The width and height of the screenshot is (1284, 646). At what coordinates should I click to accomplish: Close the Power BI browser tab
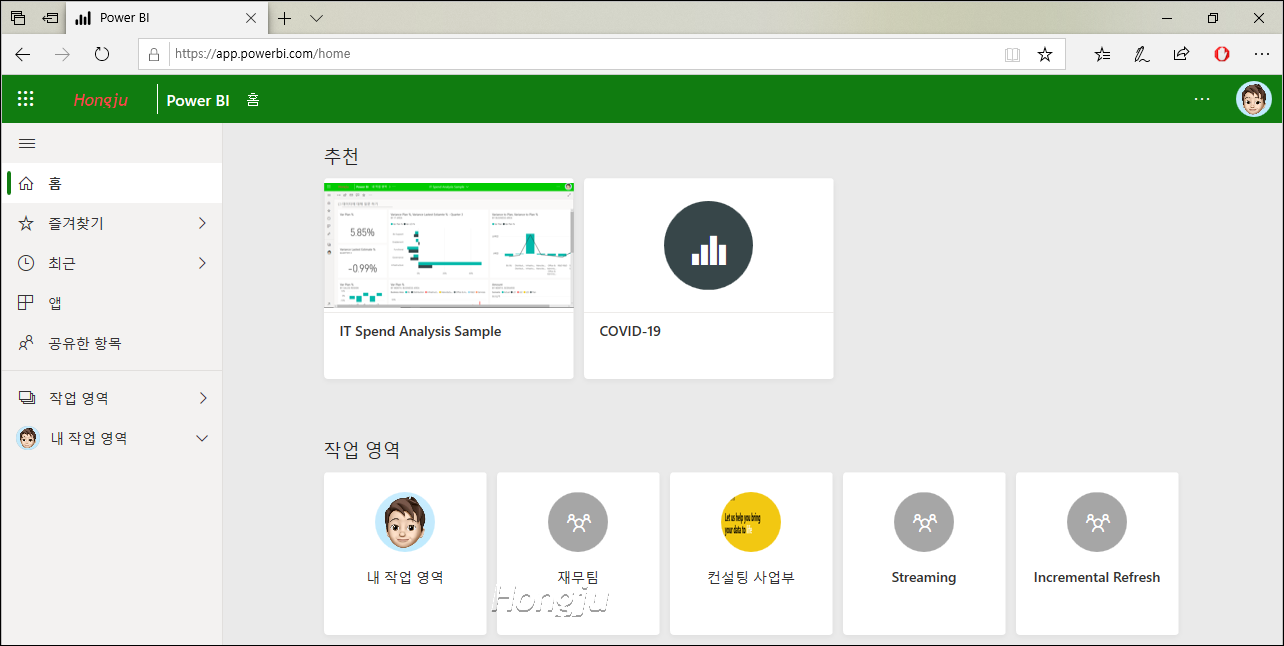pos(250,18)
